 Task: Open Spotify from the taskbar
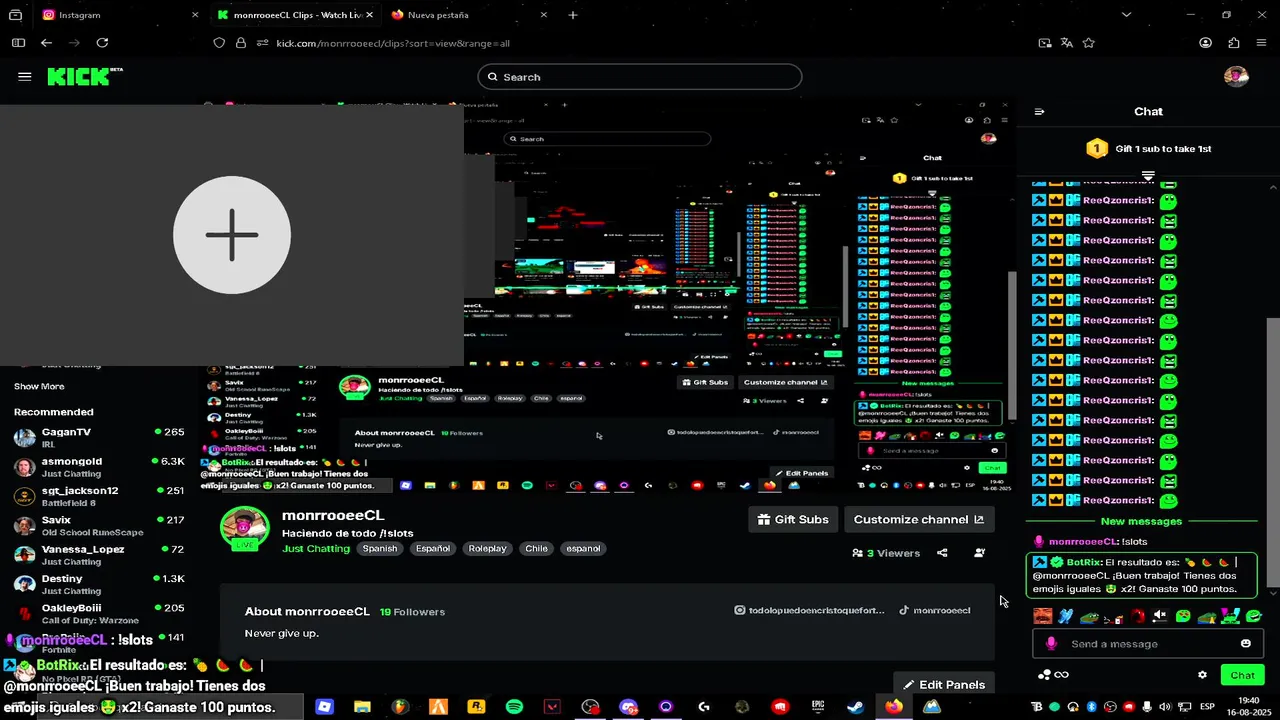[x=514, y=707]
